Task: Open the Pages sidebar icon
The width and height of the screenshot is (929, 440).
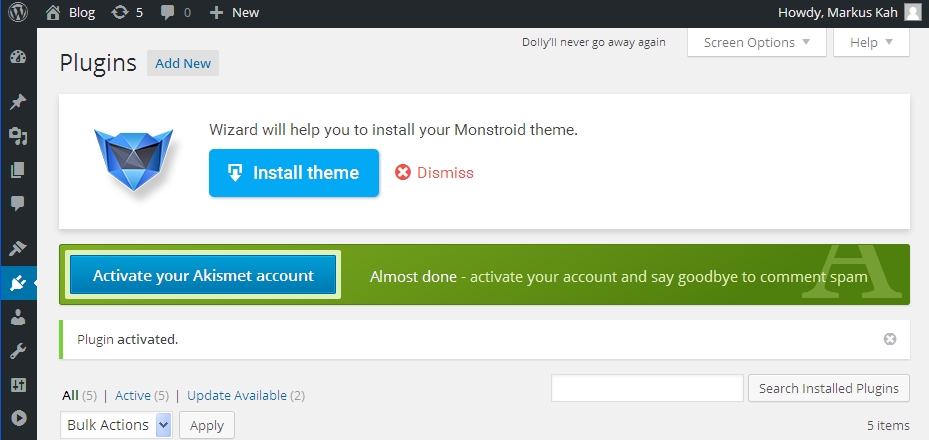Action: (x=18, y=171)
